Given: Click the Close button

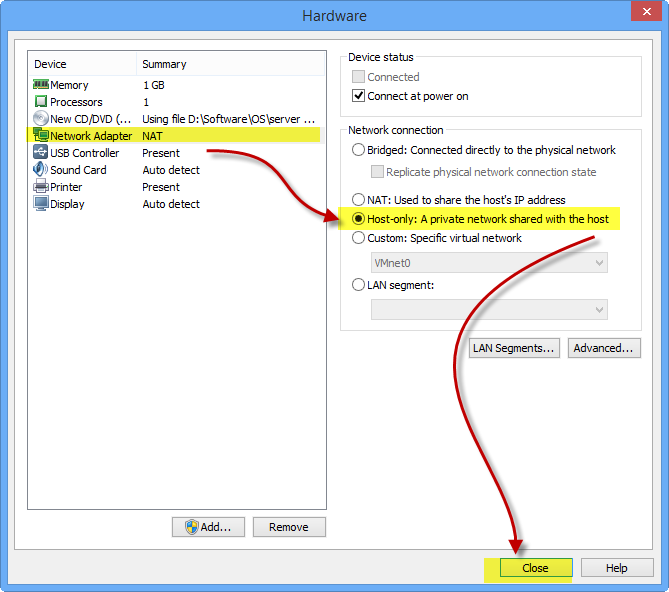Looking at the screenshot, I should [536, 568].
